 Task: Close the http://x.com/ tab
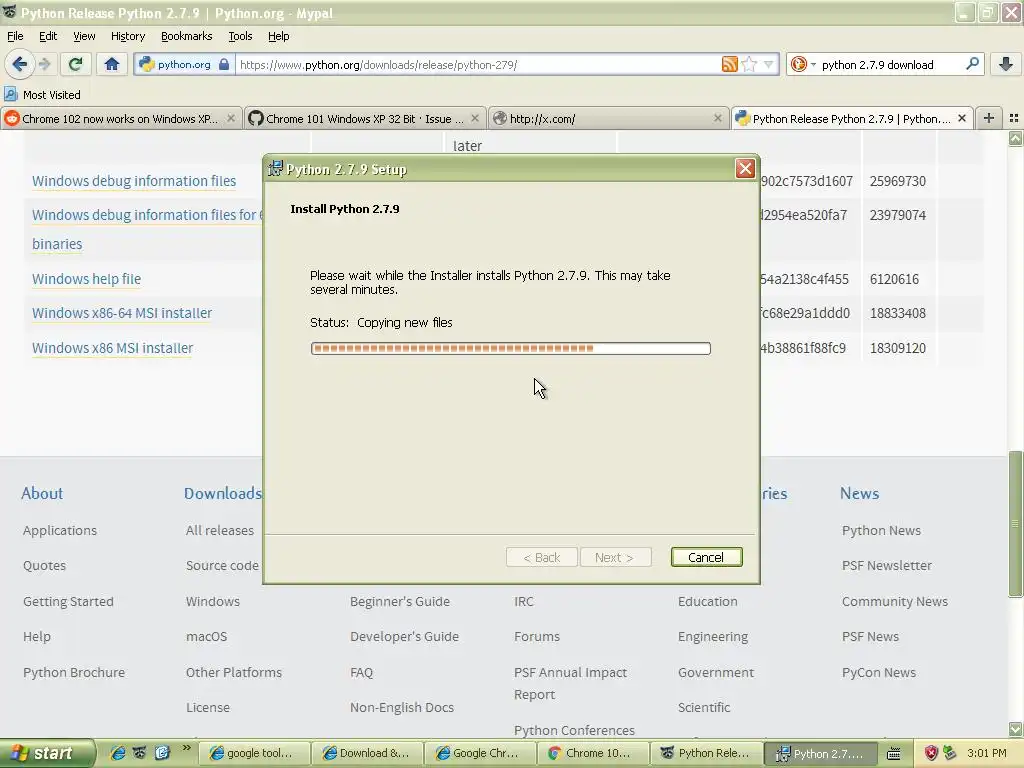pyautogui.click(x=718, y=118)
